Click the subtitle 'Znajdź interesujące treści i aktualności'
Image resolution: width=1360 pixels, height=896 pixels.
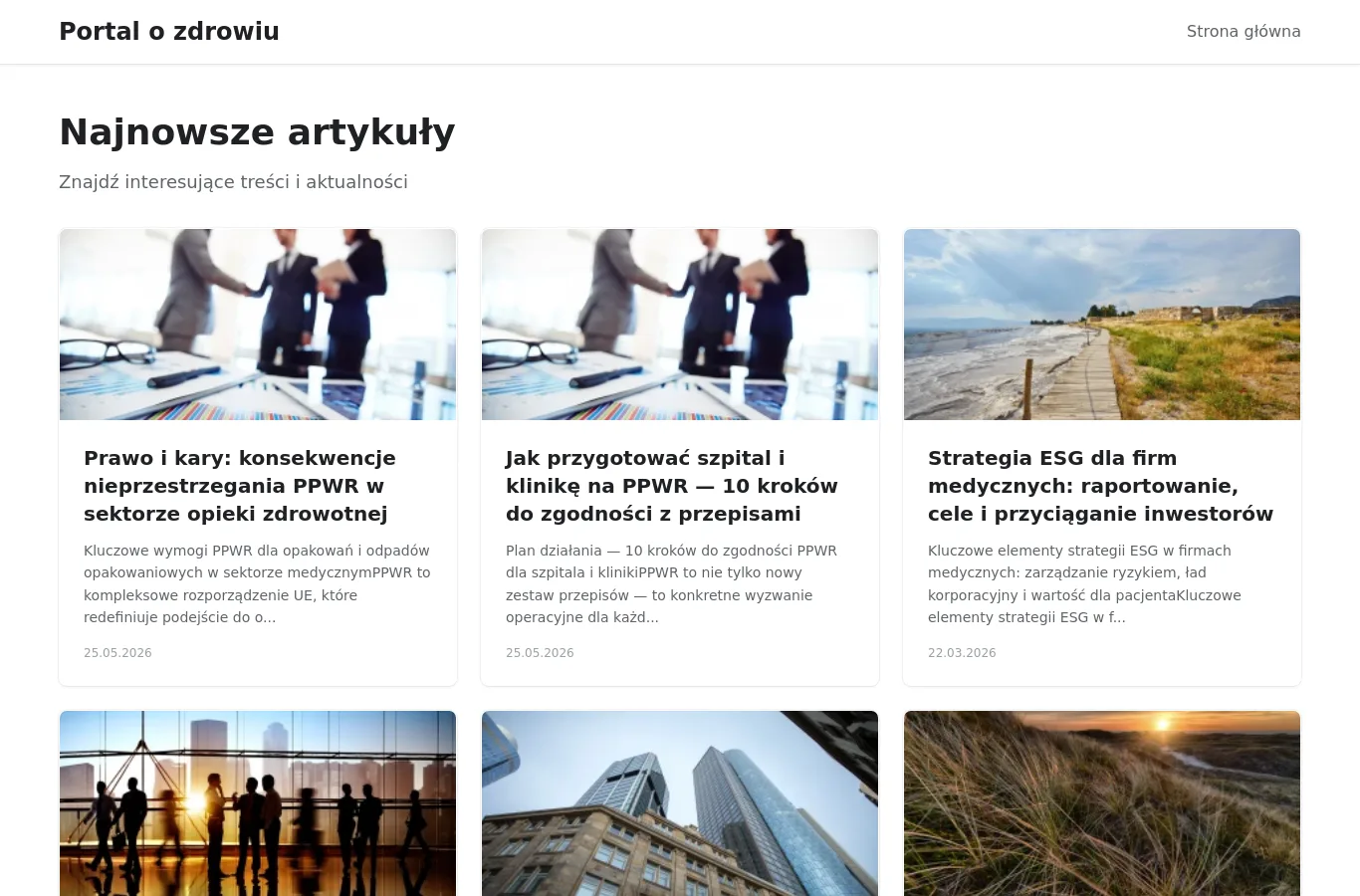tap(233, 182)
